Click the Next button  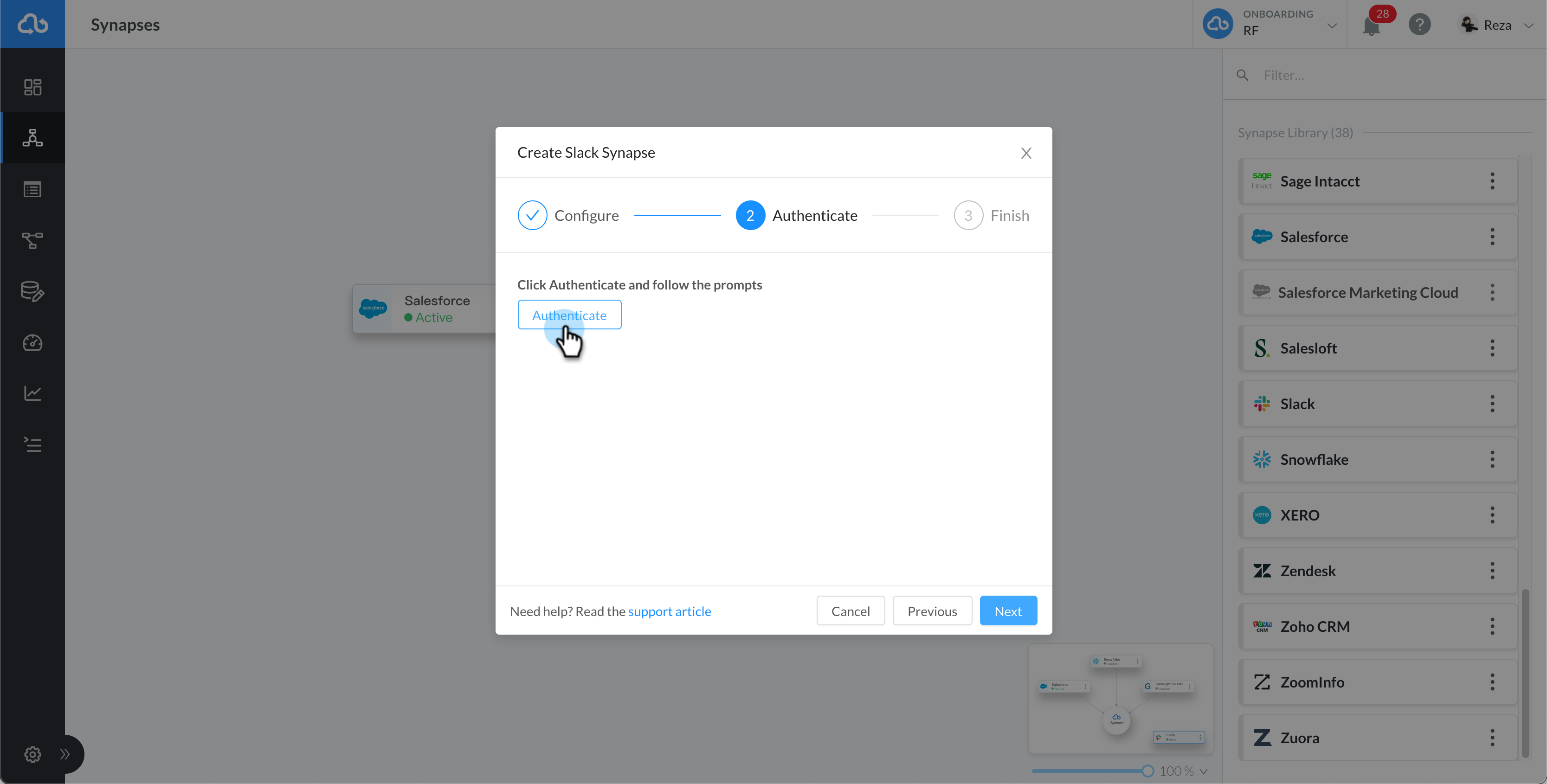click(1008, 610)
